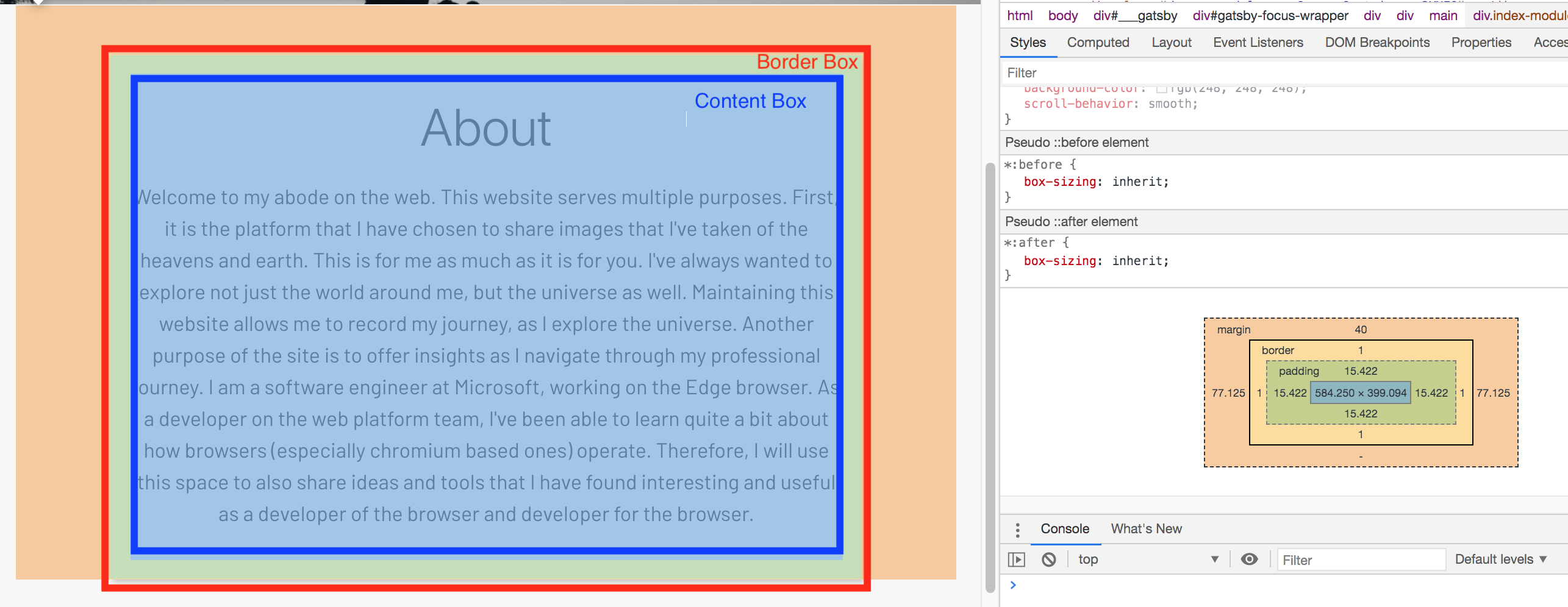Select the main breadcrumb element
The image size is (1568, 607).
click(x=1442, y=16)
